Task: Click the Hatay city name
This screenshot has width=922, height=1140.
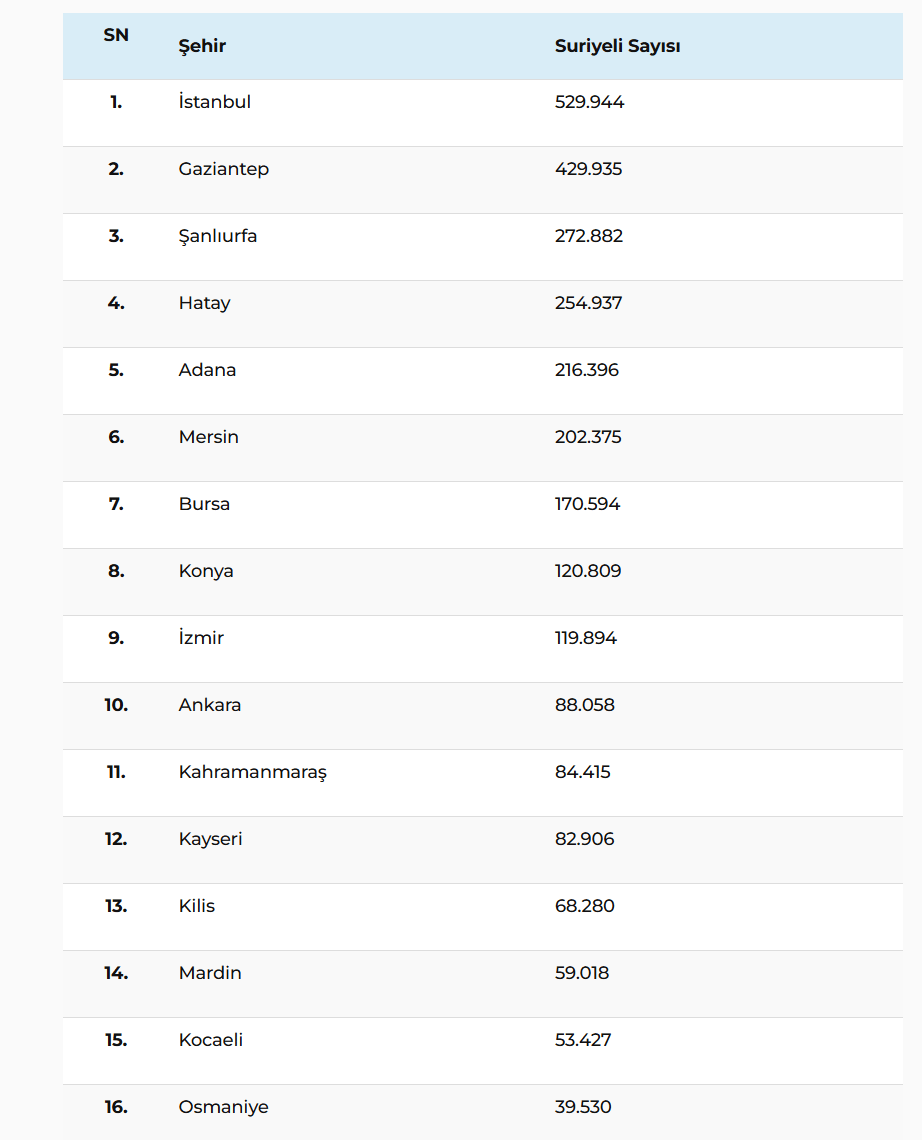Action: 204,303
